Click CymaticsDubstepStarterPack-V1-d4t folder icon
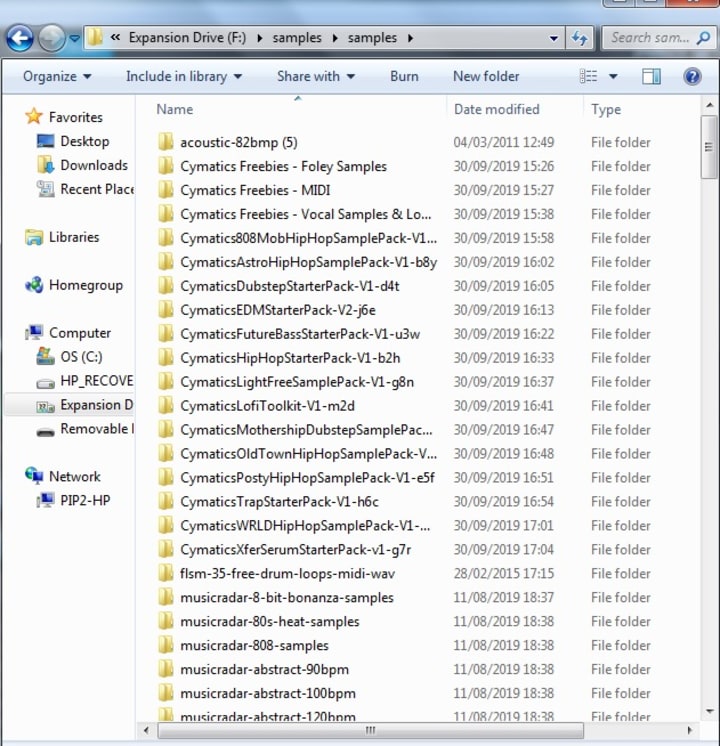This screenshot has height=746, width=720. point(166,285)
